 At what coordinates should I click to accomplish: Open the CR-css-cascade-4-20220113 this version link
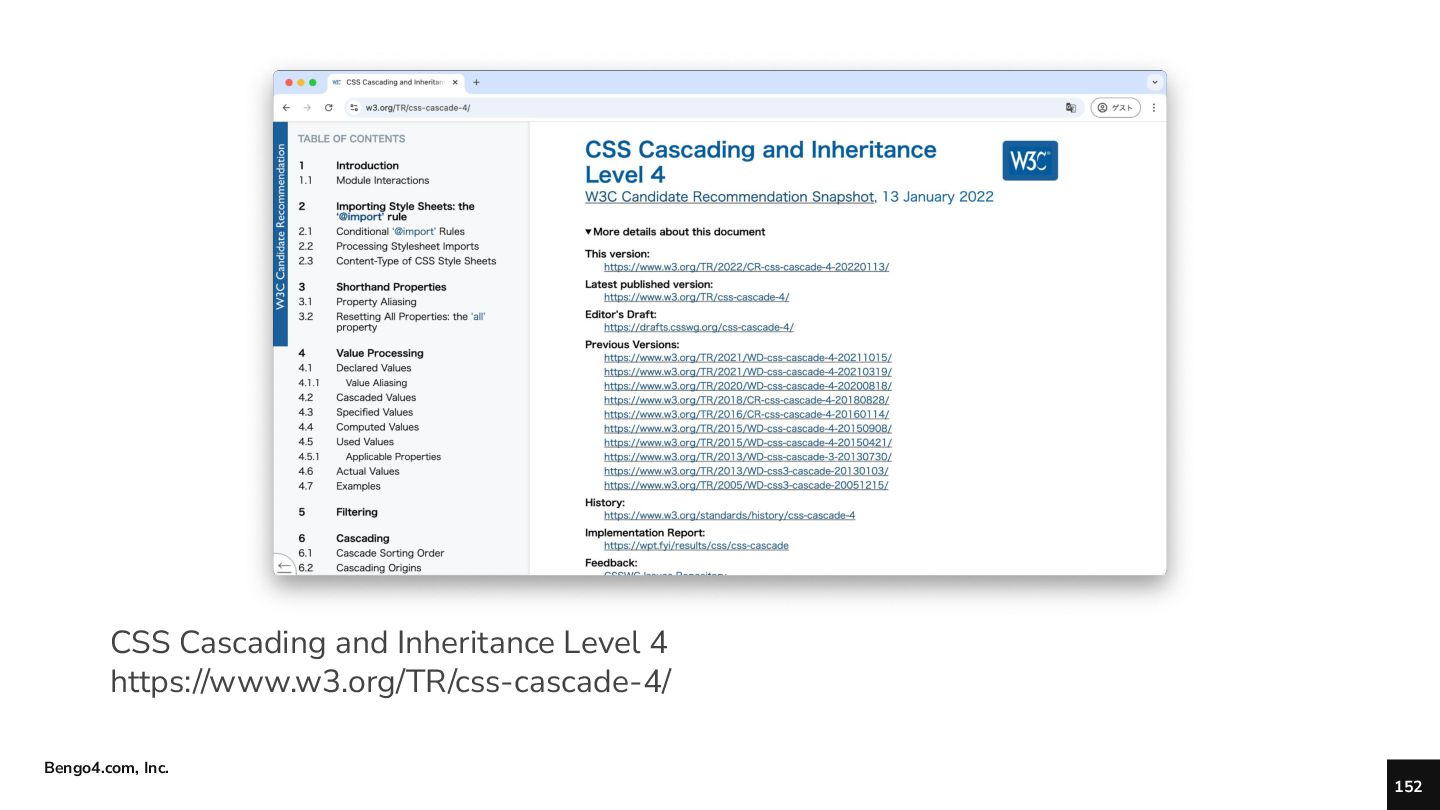[746, 267]
